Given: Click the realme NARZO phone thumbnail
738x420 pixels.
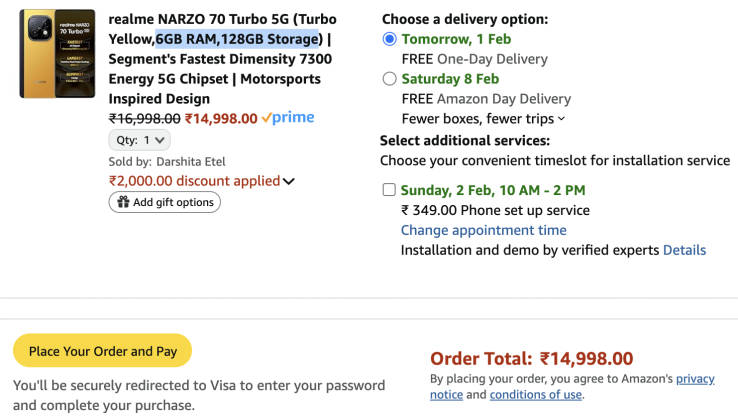Looking at the screenshot, I should pos(57,54).
